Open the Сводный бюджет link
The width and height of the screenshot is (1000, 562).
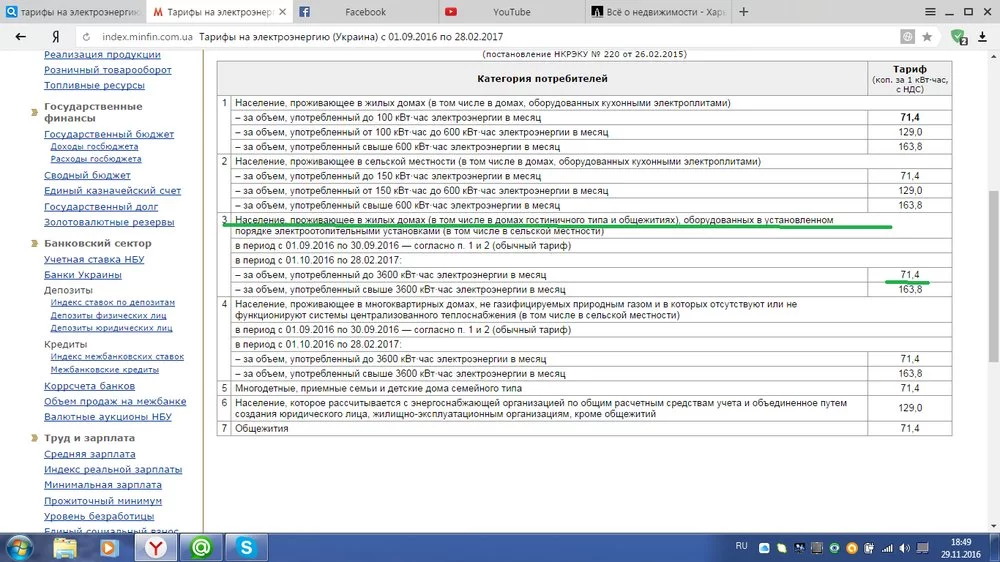tap(87, 175)
